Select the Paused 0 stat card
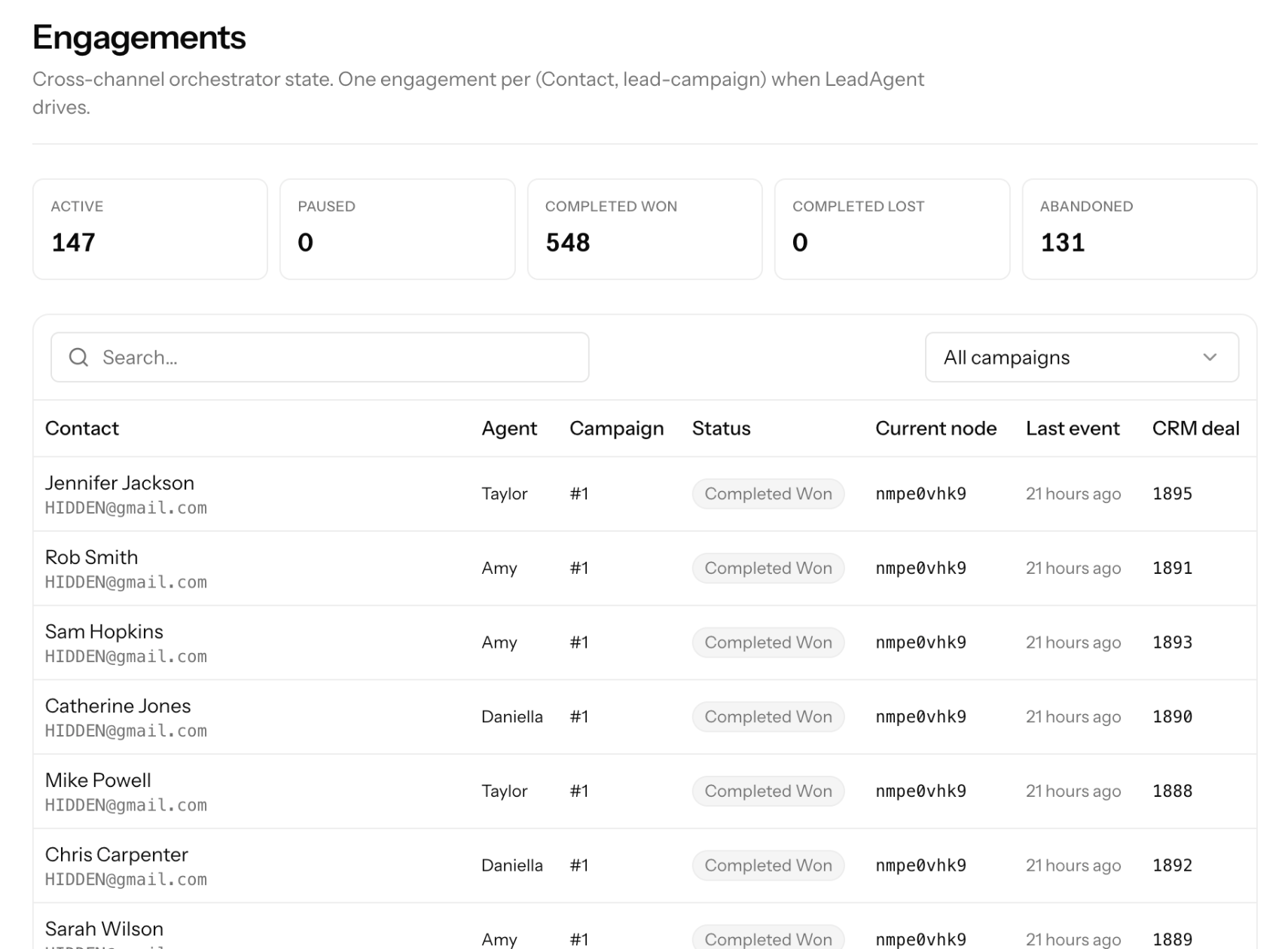1288x949 pixels. click(398, 229)
